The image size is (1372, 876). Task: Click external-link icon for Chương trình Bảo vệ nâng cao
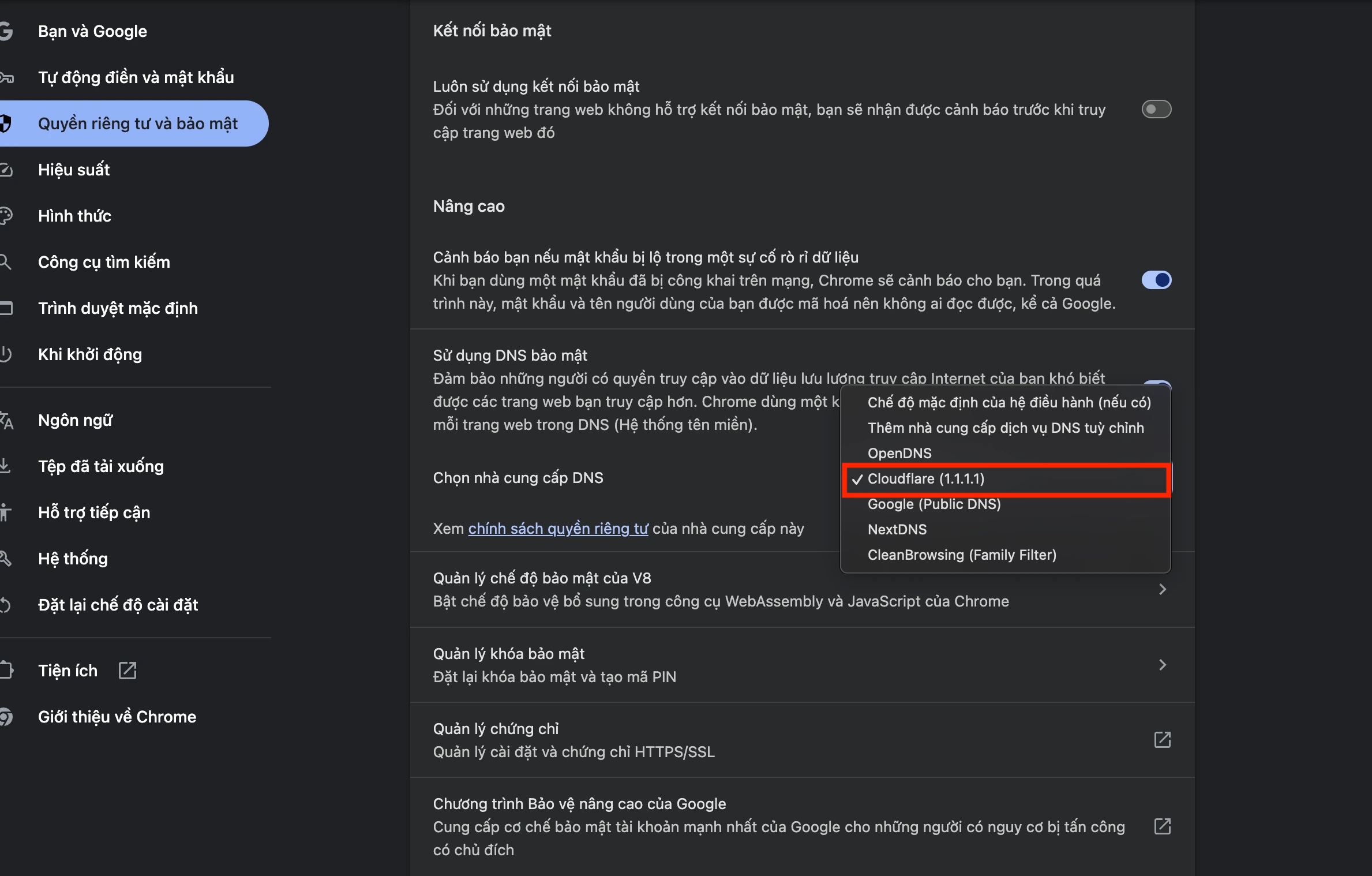[x=1163, y=826]
